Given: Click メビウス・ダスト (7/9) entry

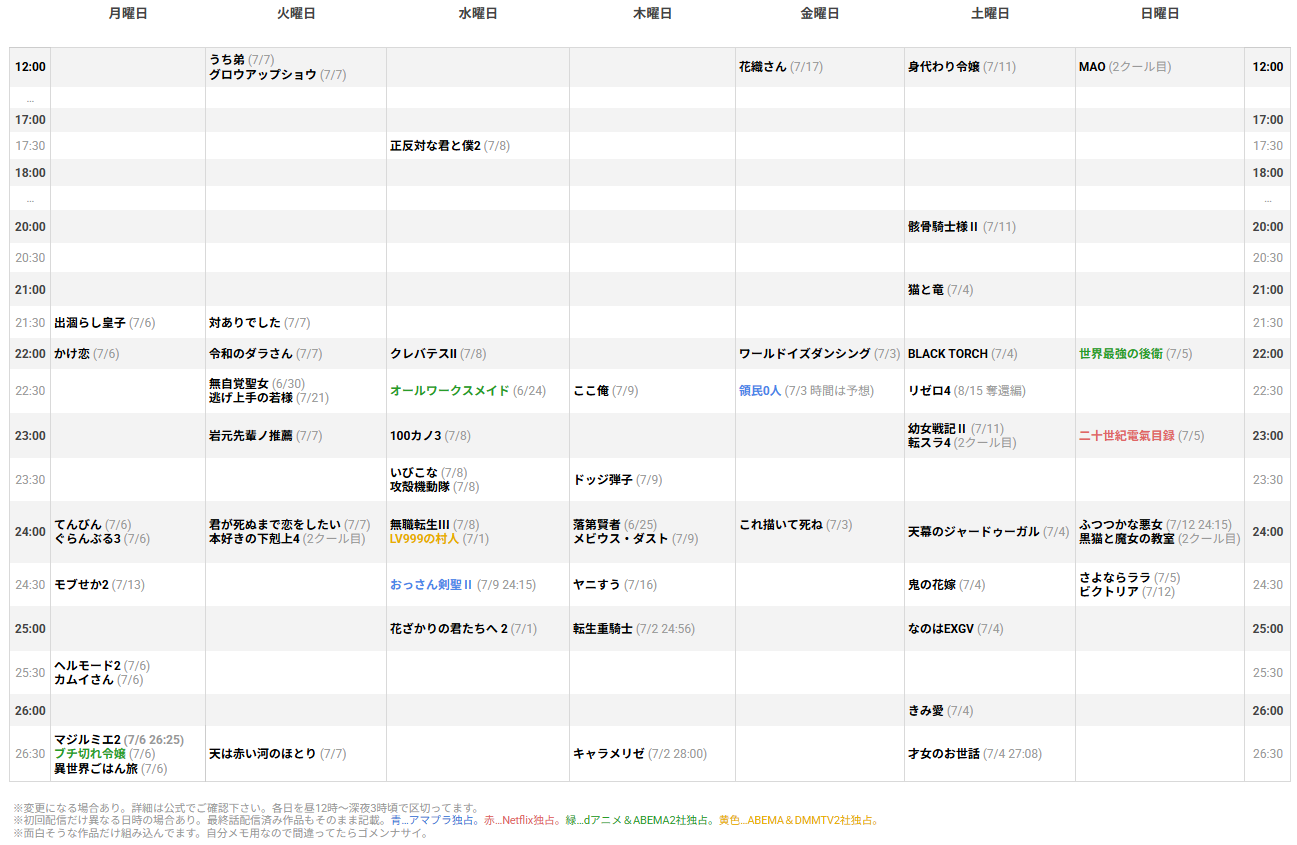Looking at the screenshot, I should point(636,539).
